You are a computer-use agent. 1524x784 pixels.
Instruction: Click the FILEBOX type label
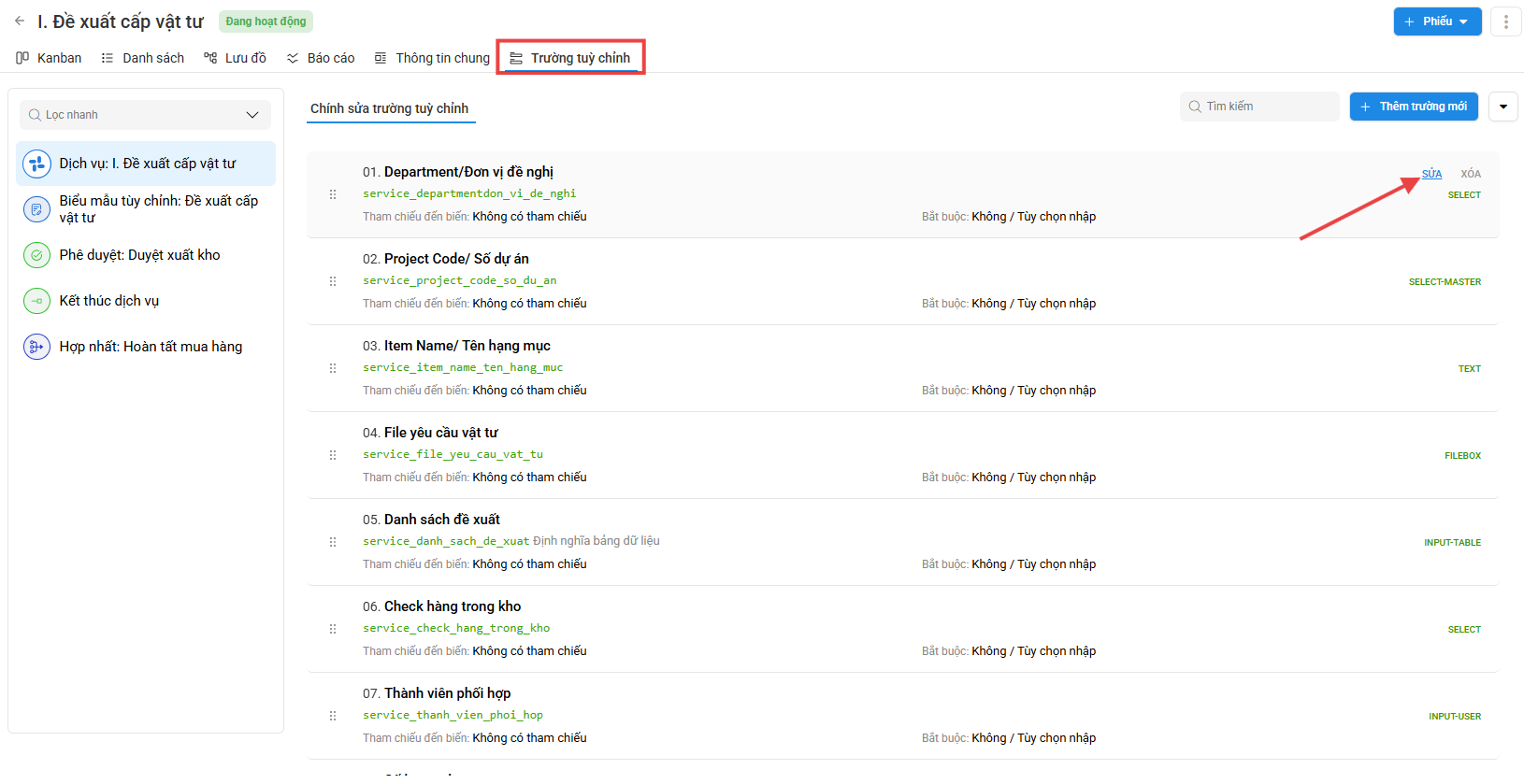tap(1462, 456)
